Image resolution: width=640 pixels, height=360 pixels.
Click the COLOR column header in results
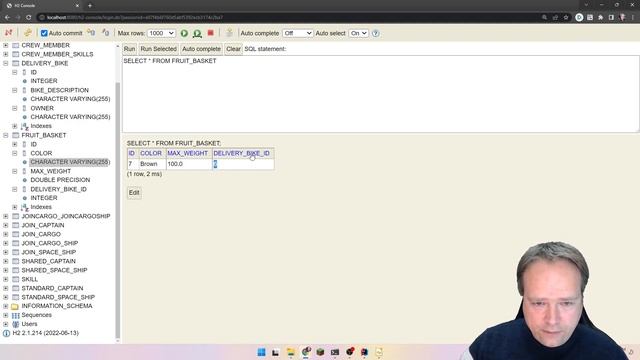click(x=151, y=153)
